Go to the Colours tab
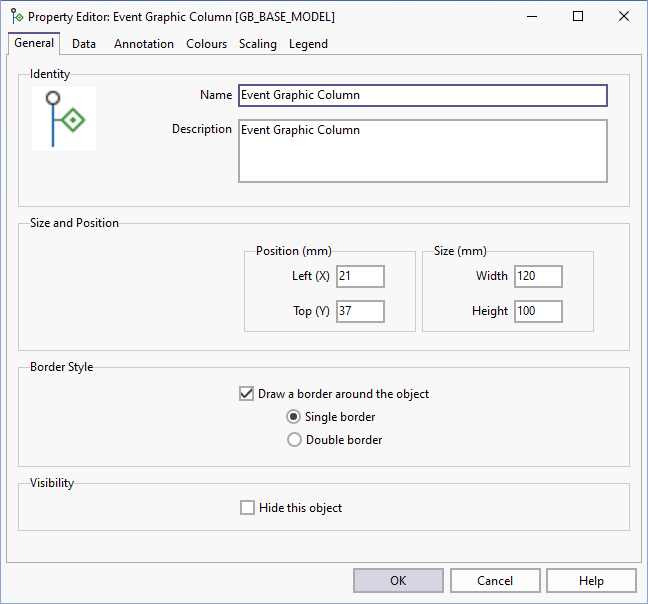The image size is (648, 604). point(206,44)
